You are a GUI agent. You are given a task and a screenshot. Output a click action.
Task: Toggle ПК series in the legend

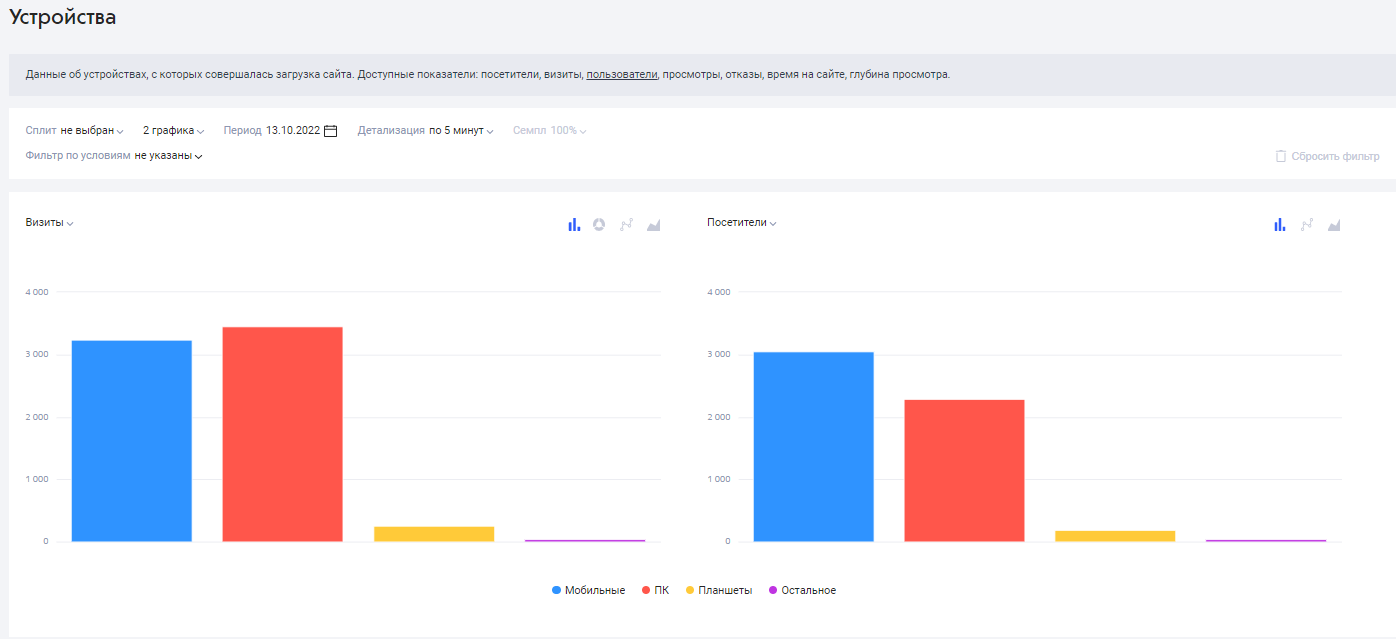pyautogui.click(x=655, y=590)
